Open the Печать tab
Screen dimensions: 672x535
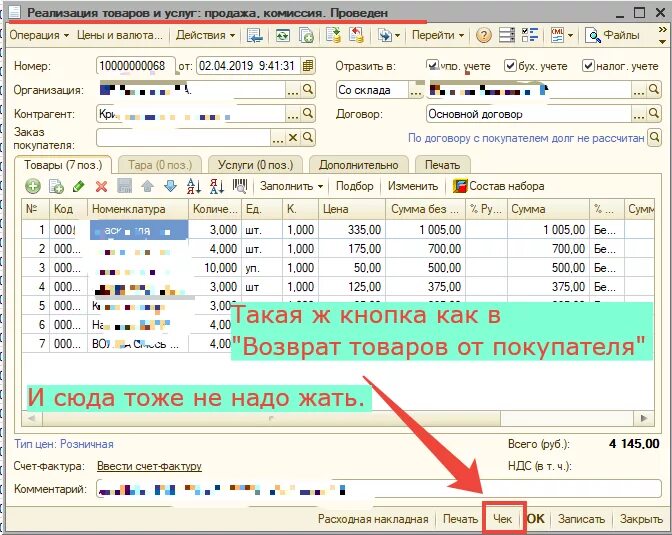click(x=442, y=165)
